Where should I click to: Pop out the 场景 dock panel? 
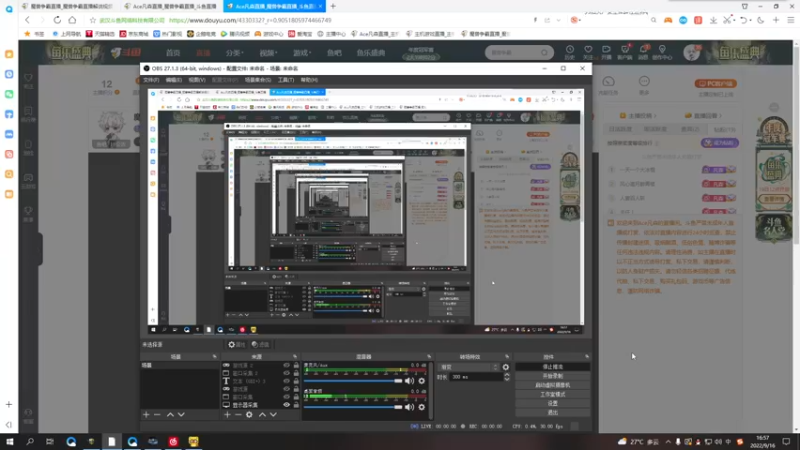(214, 357)
